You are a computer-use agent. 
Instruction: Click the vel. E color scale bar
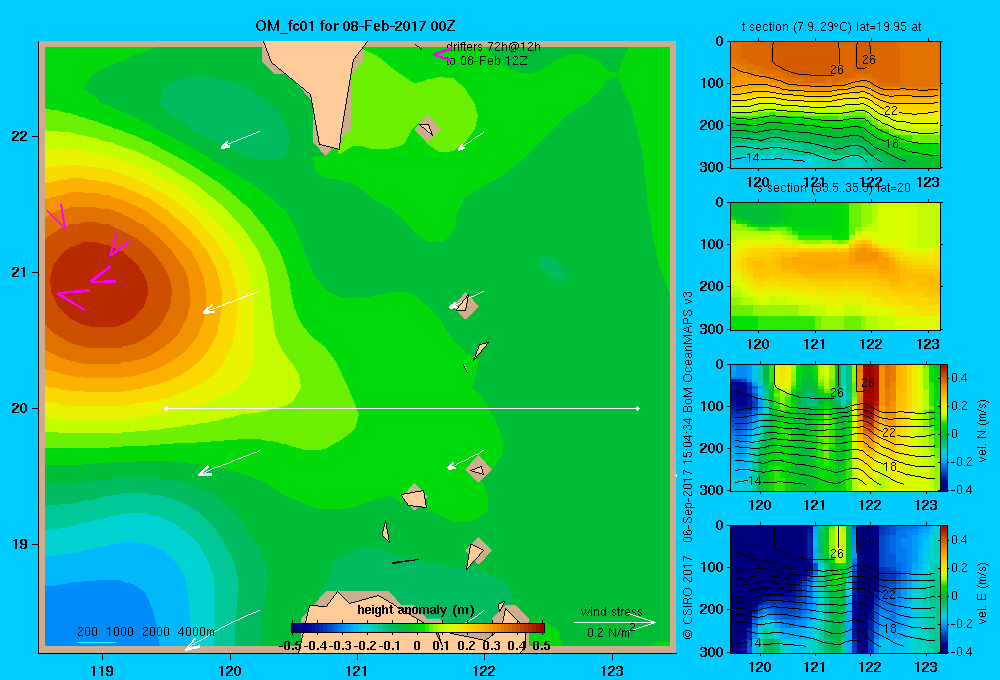click(944, 588)
